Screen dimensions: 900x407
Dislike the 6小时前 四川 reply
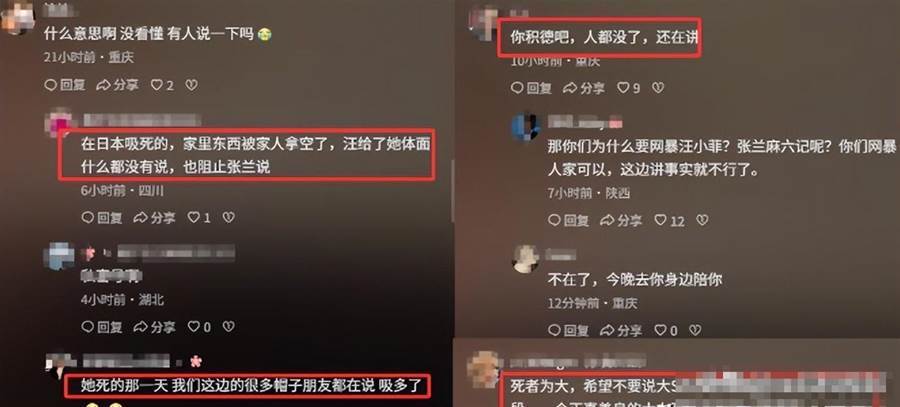pyautogui.click(x=228, y=218)
